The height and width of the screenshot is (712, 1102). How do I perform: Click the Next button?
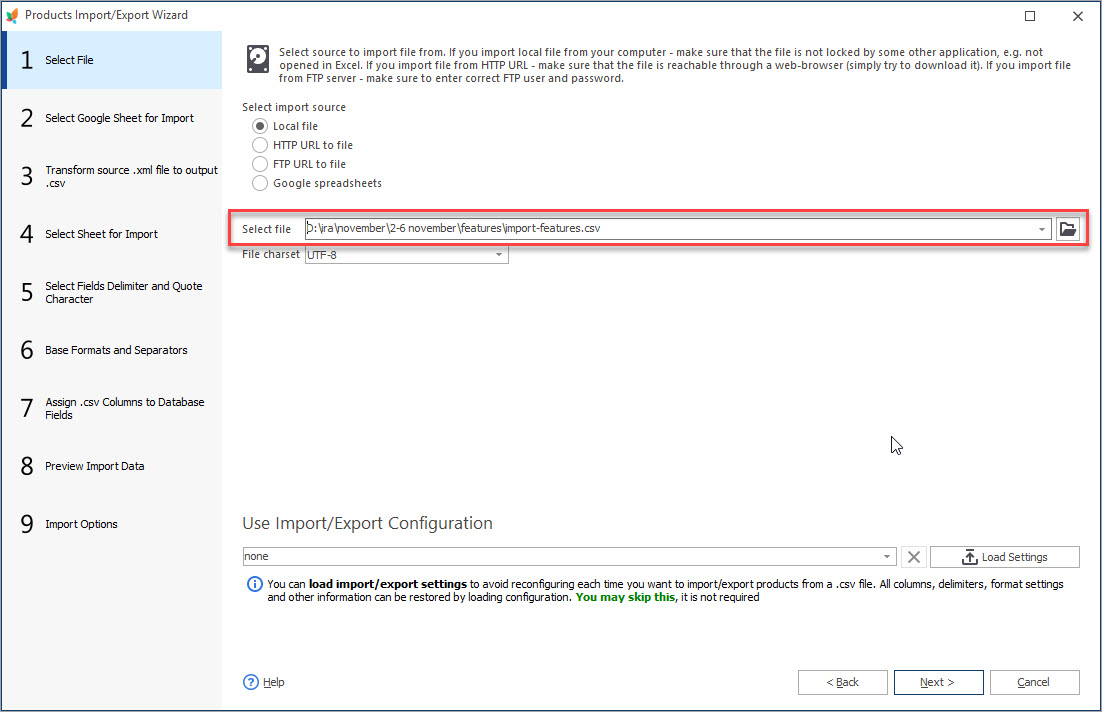[x=938, y=682]
